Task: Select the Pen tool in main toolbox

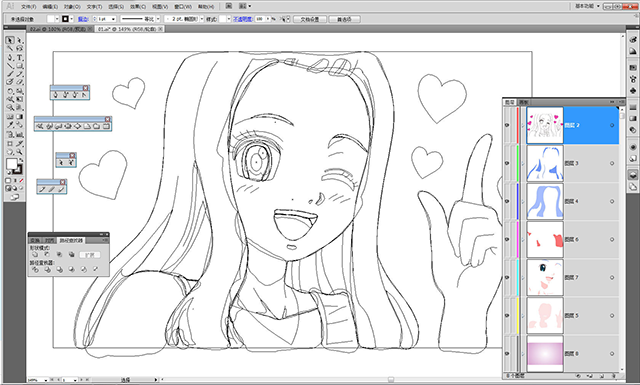Action: (x=10, y=58)
